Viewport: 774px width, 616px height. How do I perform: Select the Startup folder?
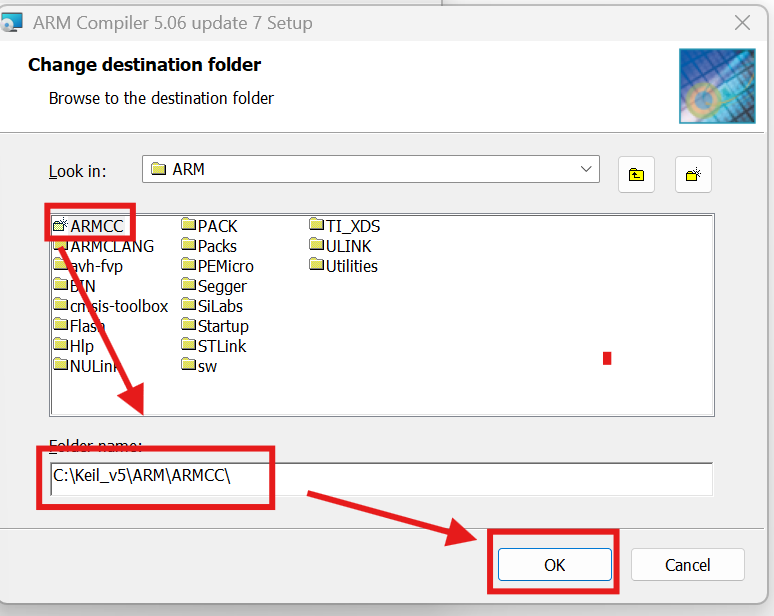click(x=215, y=326)
